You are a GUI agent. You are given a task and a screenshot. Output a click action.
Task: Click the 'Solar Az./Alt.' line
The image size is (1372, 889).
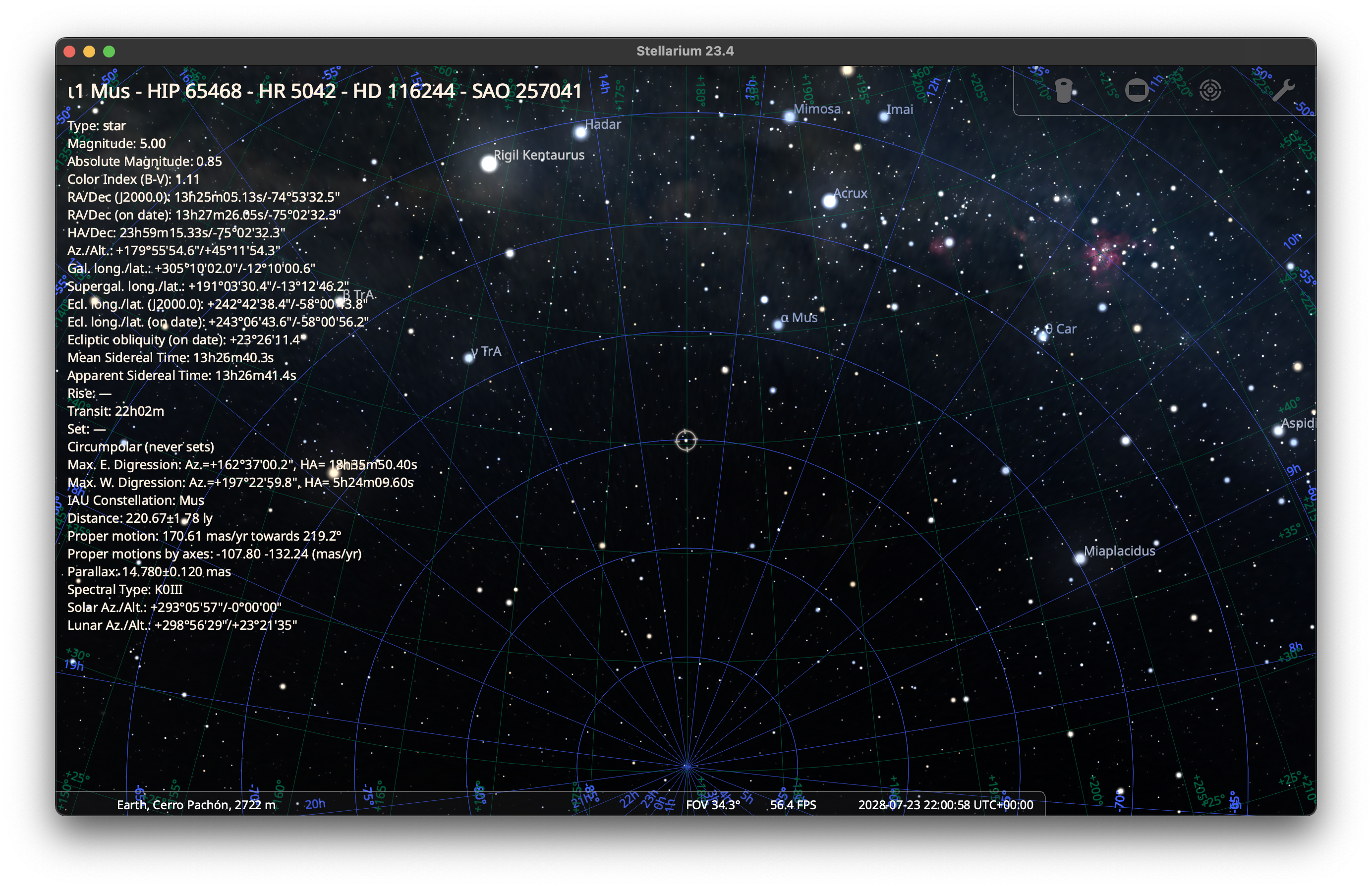point(174,608)
